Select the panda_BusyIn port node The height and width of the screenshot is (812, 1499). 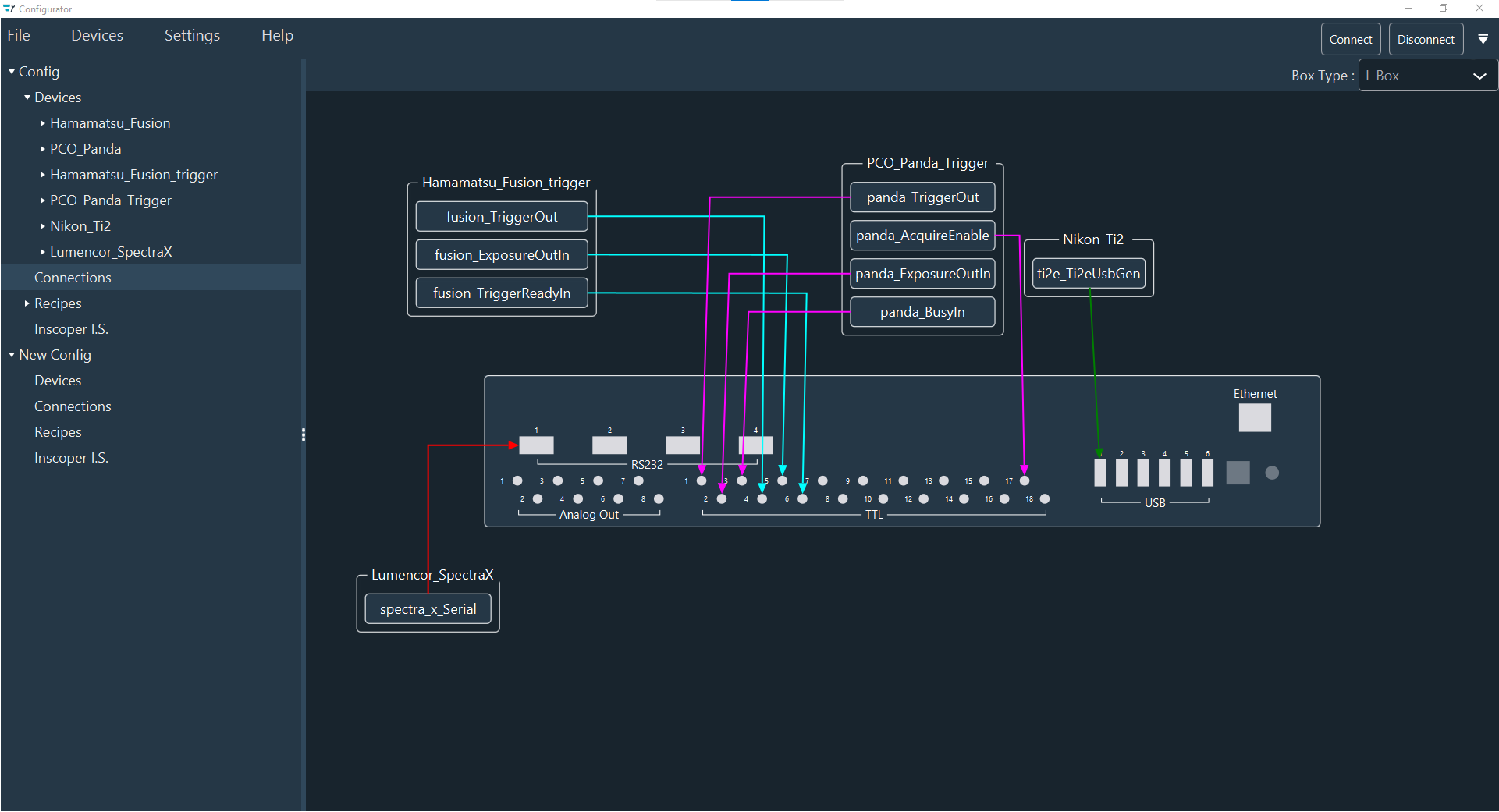(x=922, y=311)
